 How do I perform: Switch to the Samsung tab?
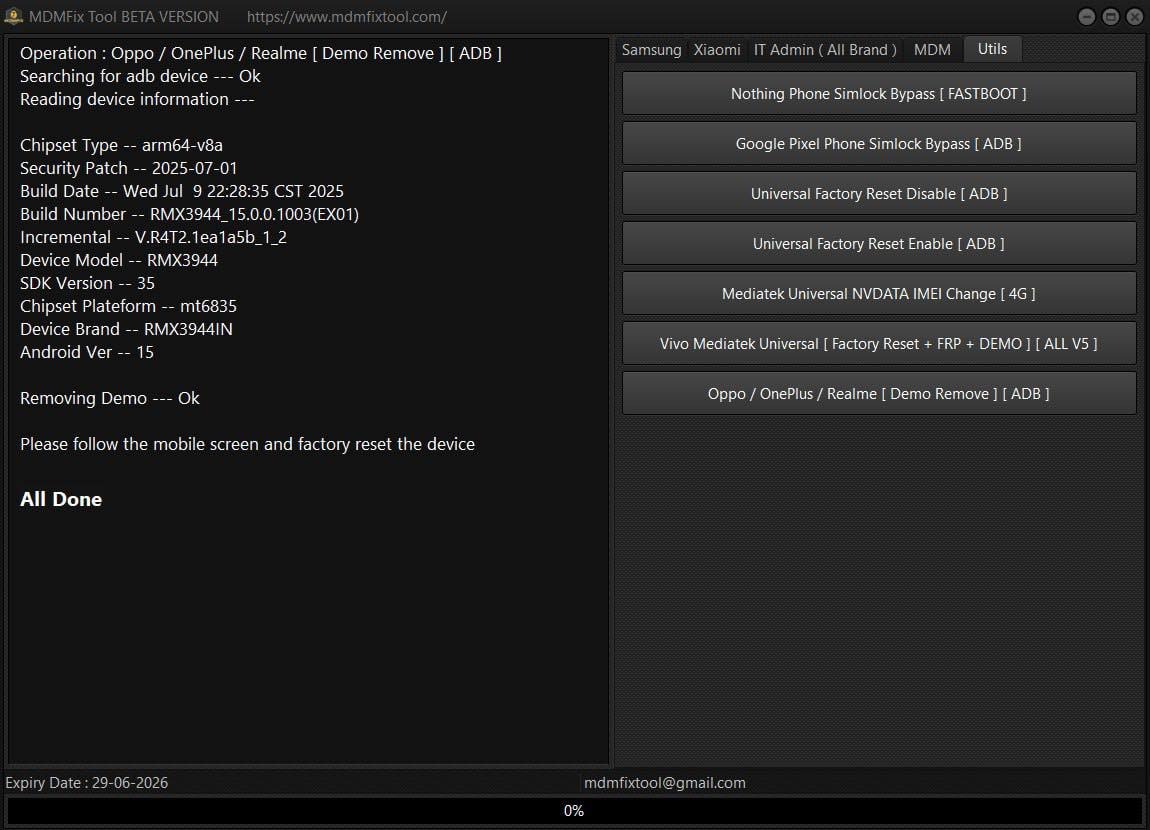point(651,50)
